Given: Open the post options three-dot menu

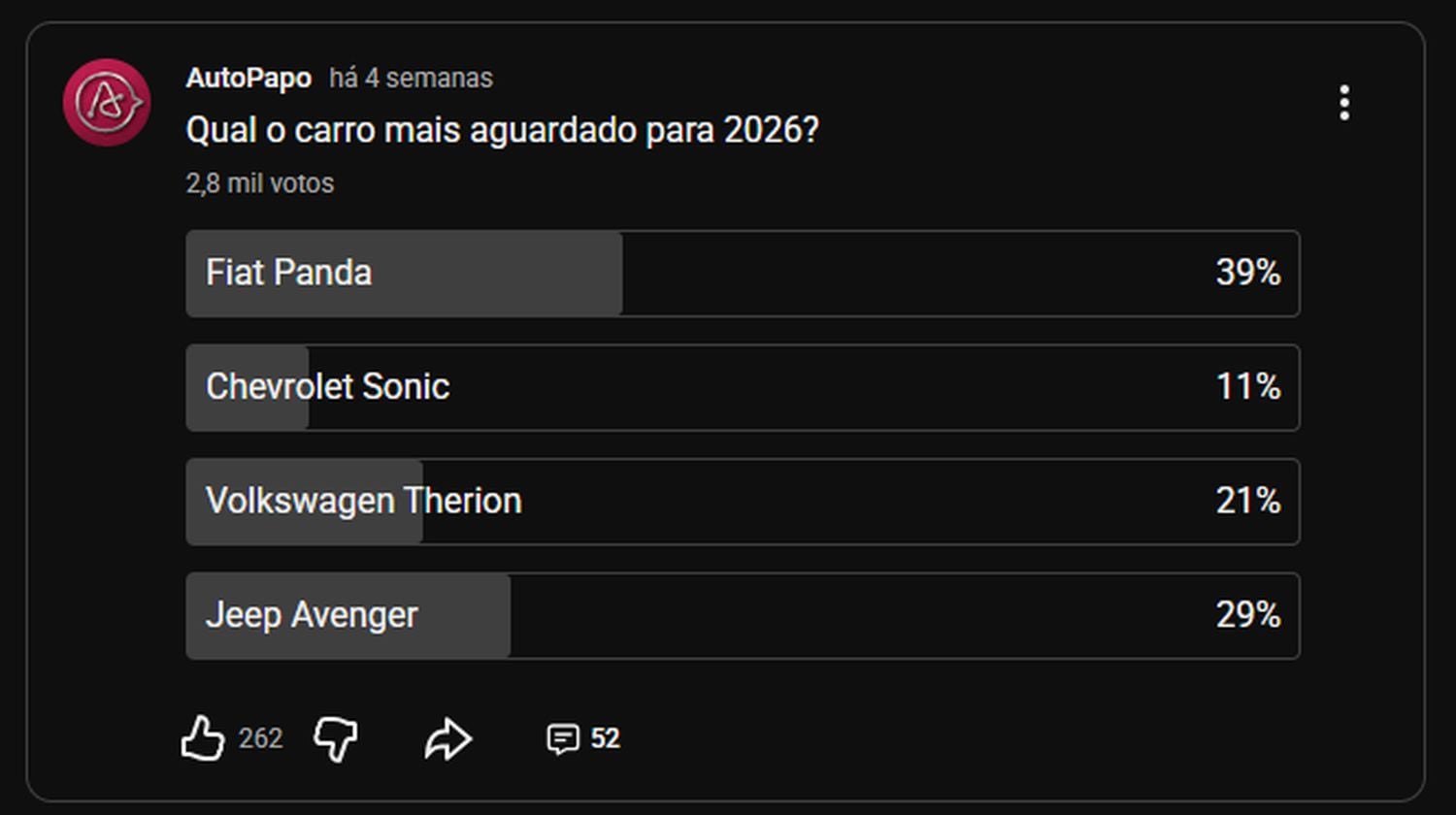Looking at the screenshot, I should click(x=1344, y=100).
